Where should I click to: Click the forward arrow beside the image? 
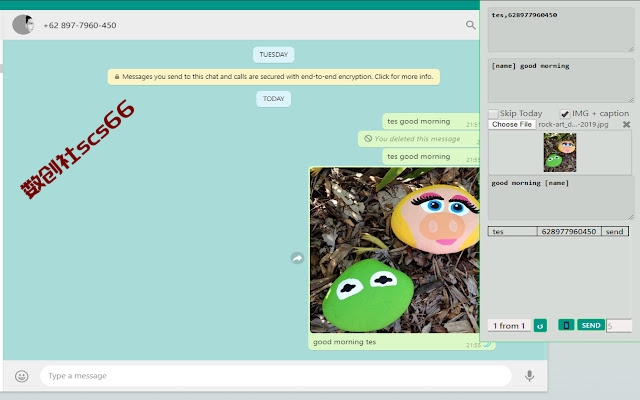(x=297, y=258)
